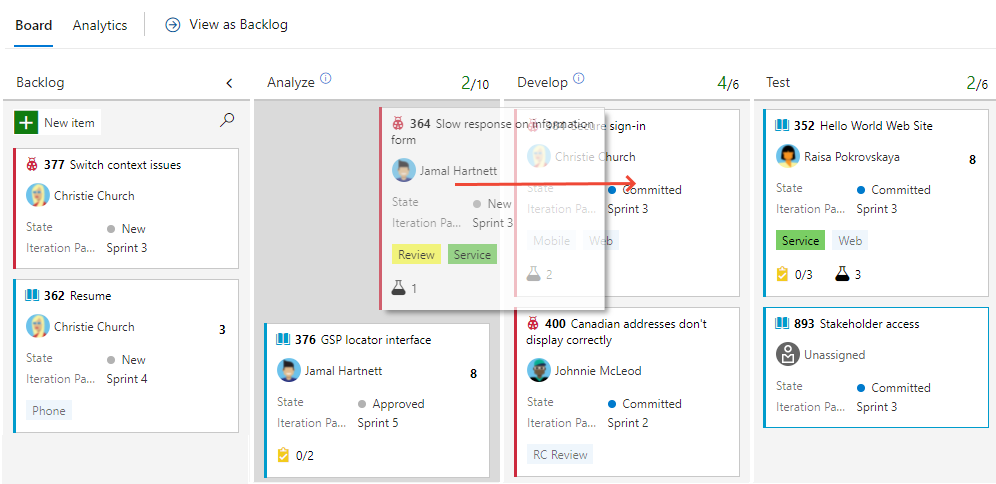This screenshot has height=484, width=996.
Task: Click Jamal Hartnett avatar on item 376
Action: coord(289,370)
